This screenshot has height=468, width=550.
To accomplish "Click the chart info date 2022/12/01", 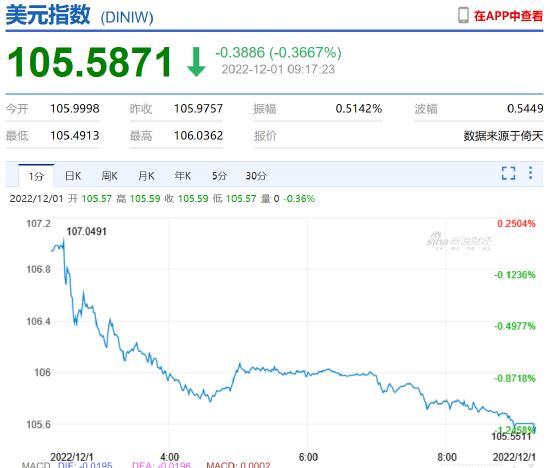I will [36, 199].
